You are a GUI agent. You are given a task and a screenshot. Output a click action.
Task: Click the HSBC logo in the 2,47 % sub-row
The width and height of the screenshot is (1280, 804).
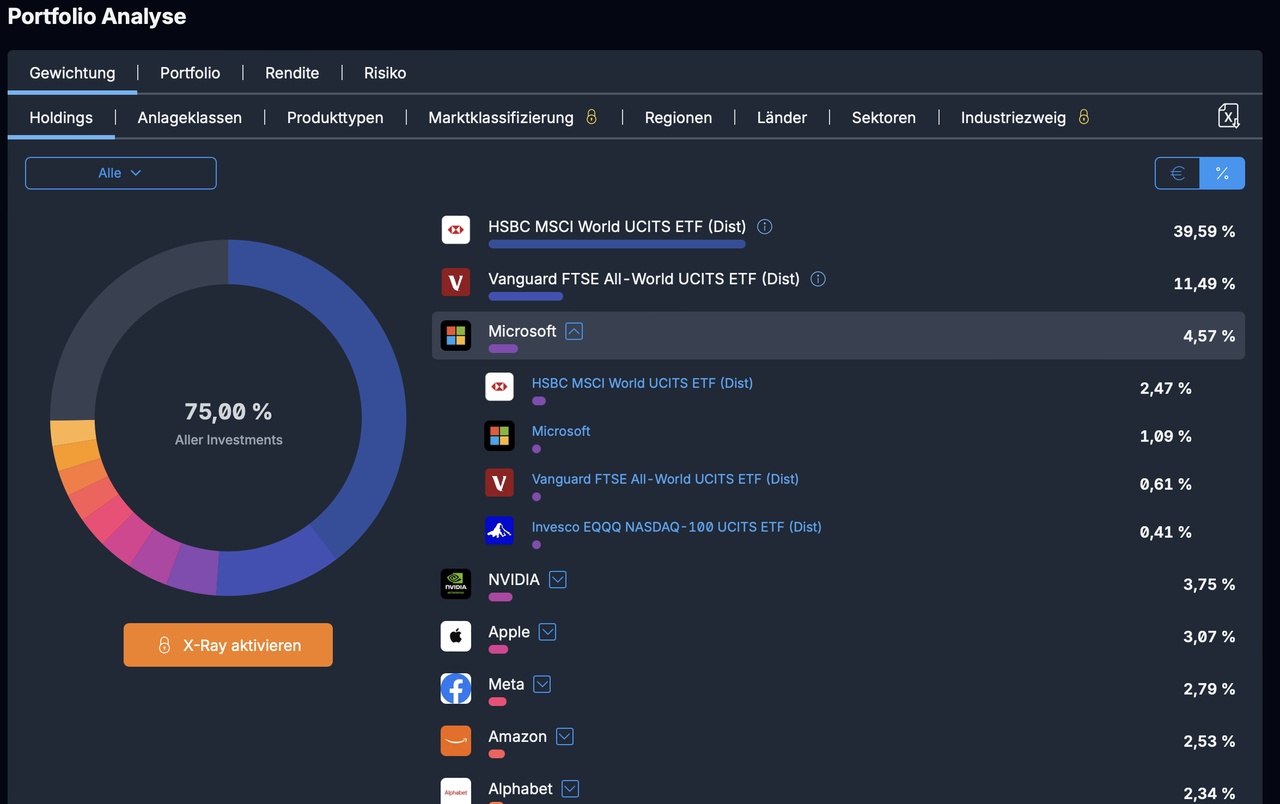point(499,387)
